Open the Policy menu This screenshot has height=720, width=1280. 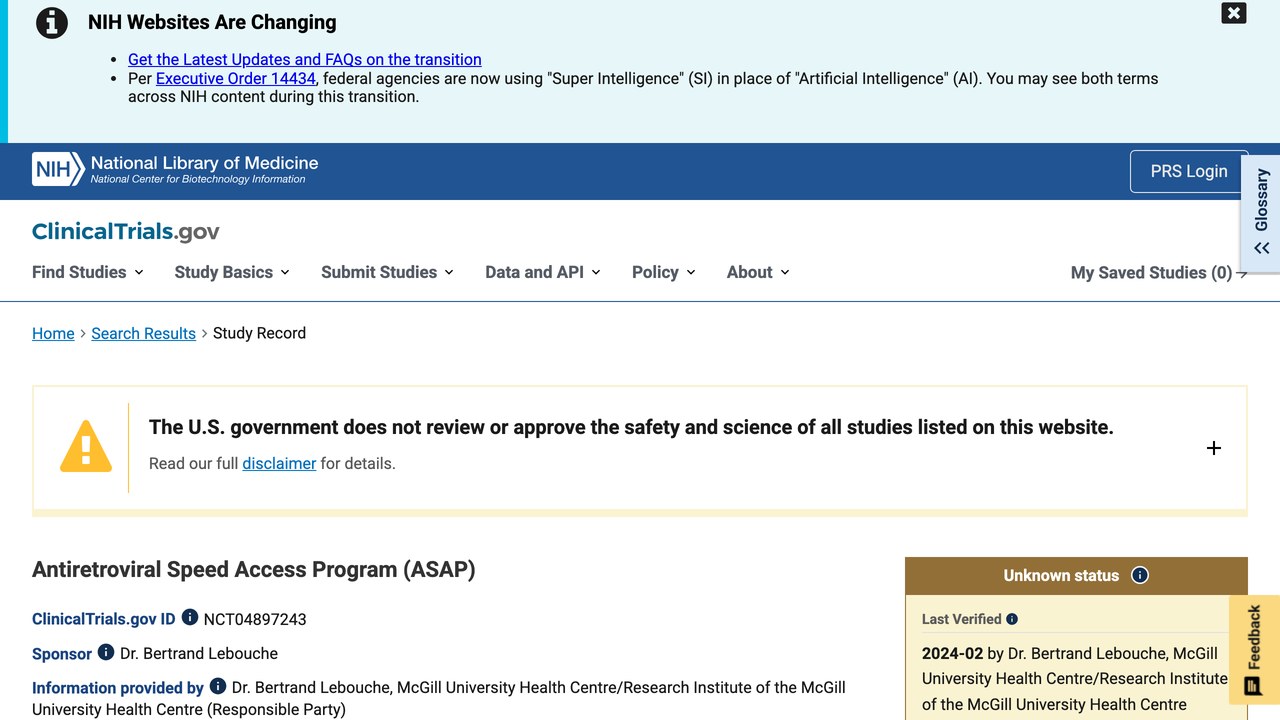pyautogui.click(x=664, y=272)
